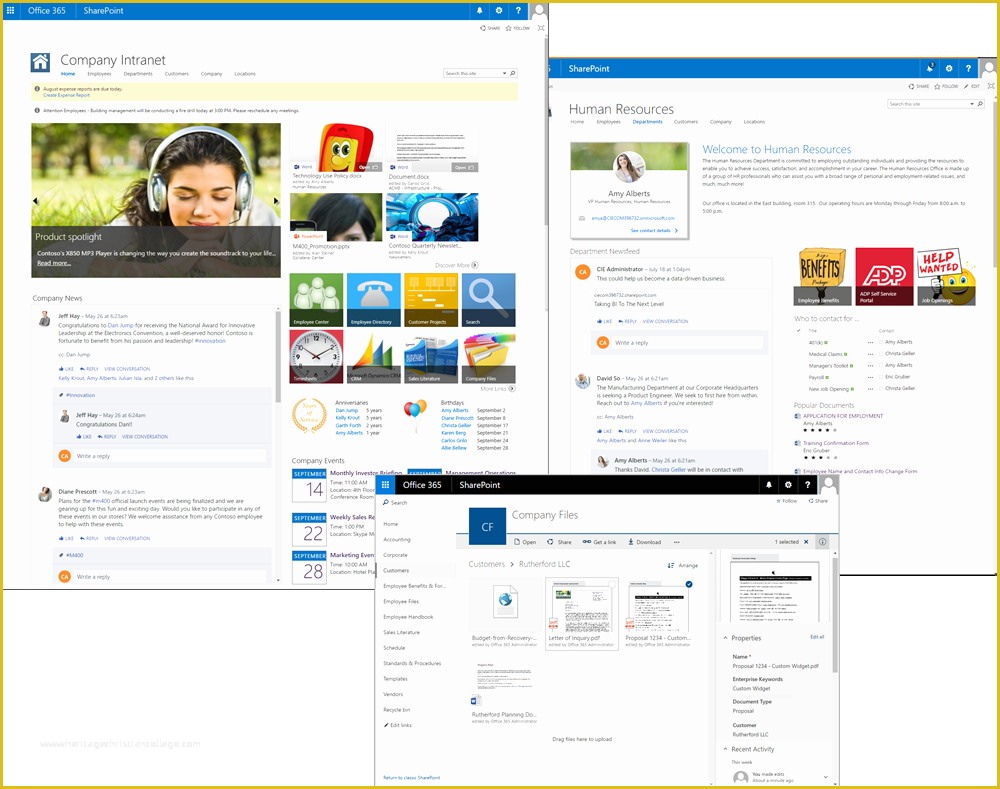Select the Letter of Inquiry.pdf selection circle

pos(612,584)
